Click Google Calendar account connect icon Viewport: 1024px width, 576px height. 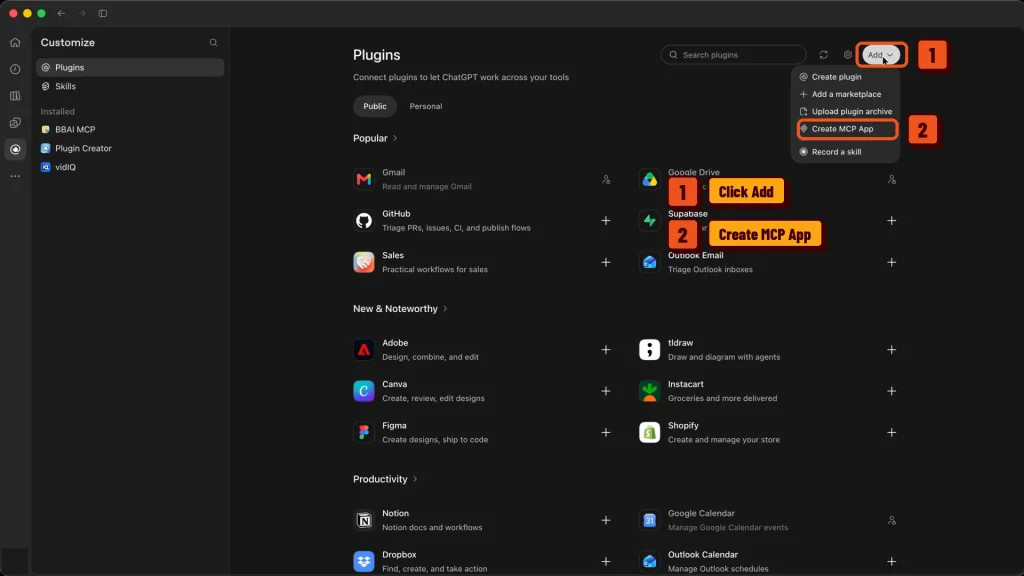(891, 520)
